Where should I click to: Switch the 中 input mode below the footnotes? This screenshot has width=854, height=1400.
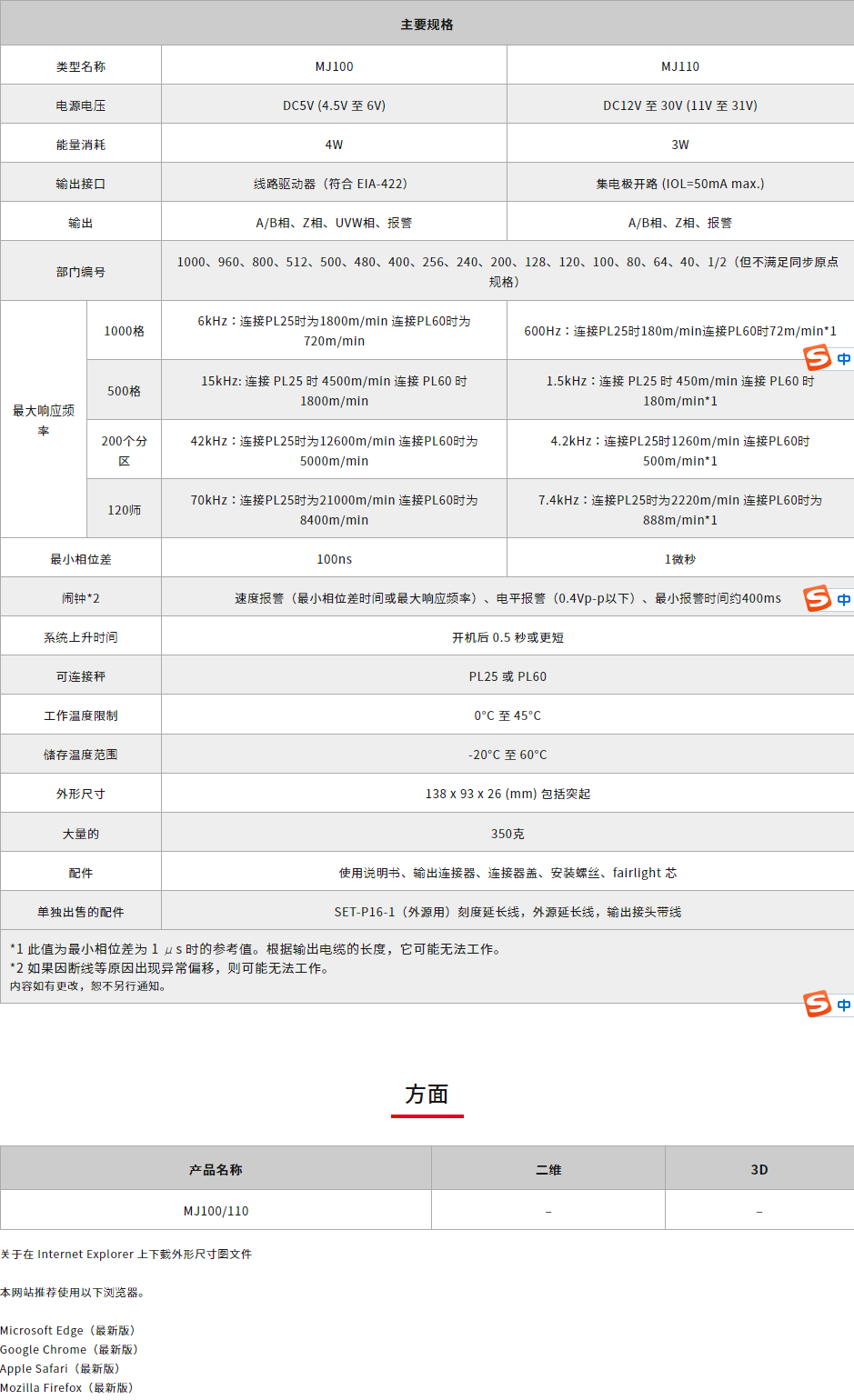pos(844,1005)
